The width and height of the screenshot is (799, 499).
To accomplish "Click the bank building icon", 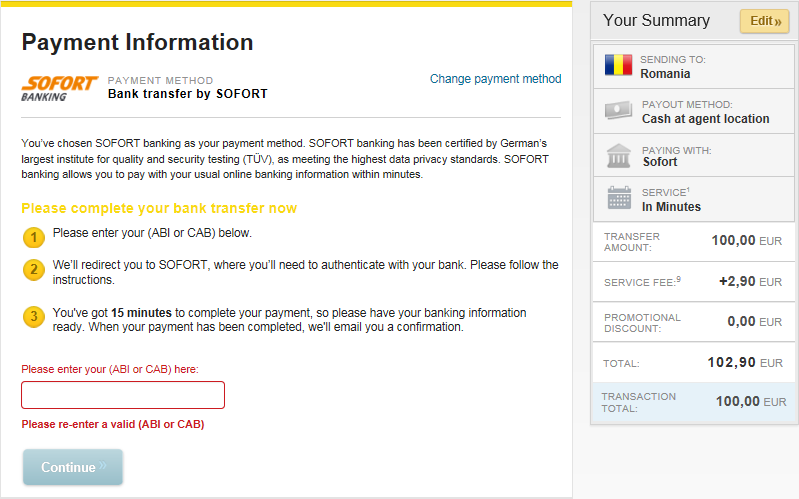I will [x=619, y=155].
